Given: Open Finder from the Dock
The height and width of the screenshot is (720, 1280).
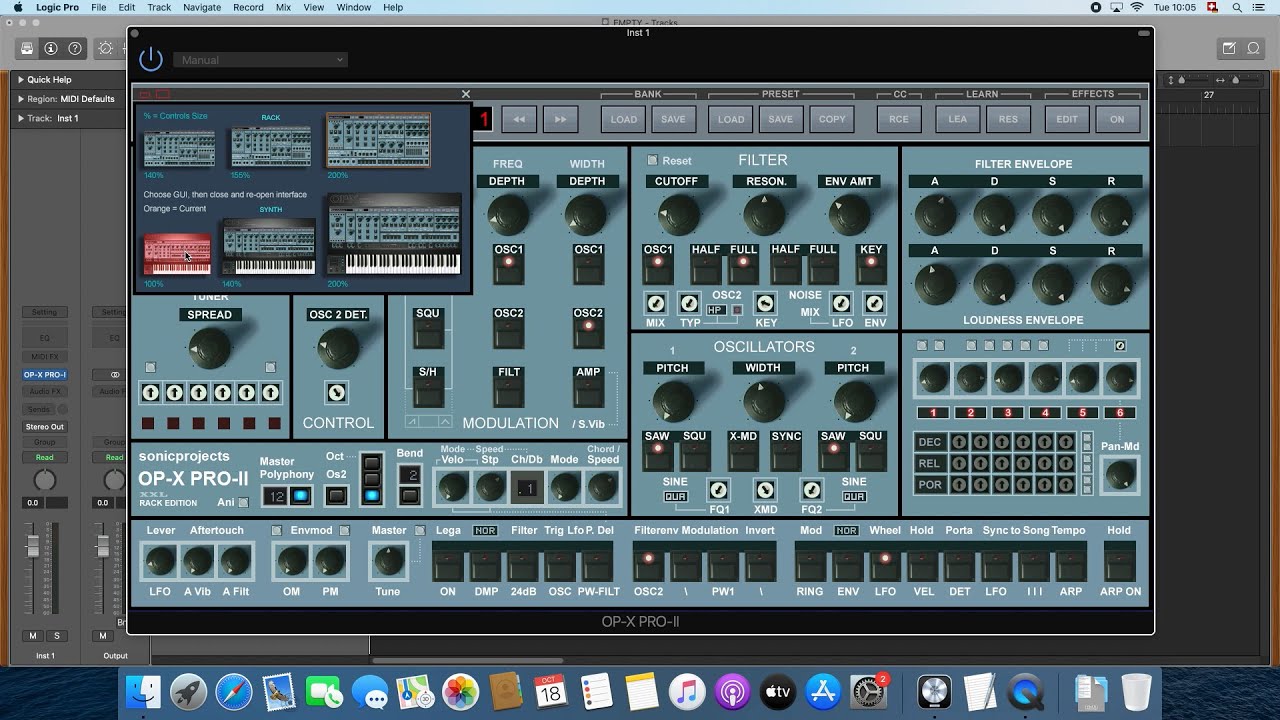Looking at the screenshot, I should pyautogui.click(x=145, y=691).
